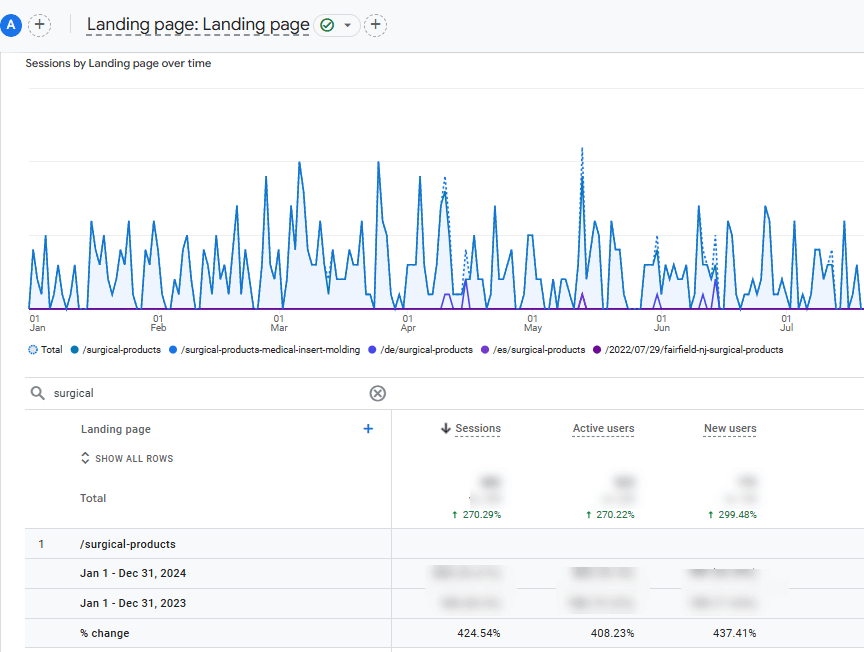
Task: Open the dropdown arrow beside the green checkmark
Action: tap(347, 25)
